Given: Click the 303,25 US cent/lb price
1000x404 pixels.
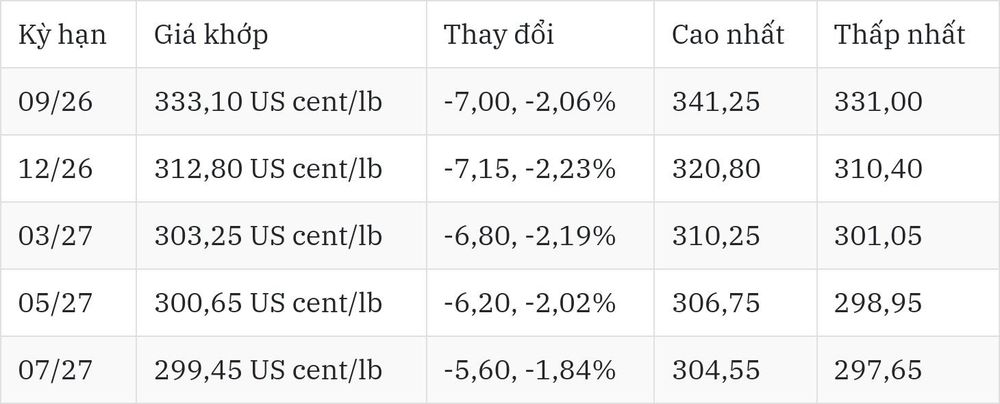Looking at the screenshot, I should click(268, 236).
